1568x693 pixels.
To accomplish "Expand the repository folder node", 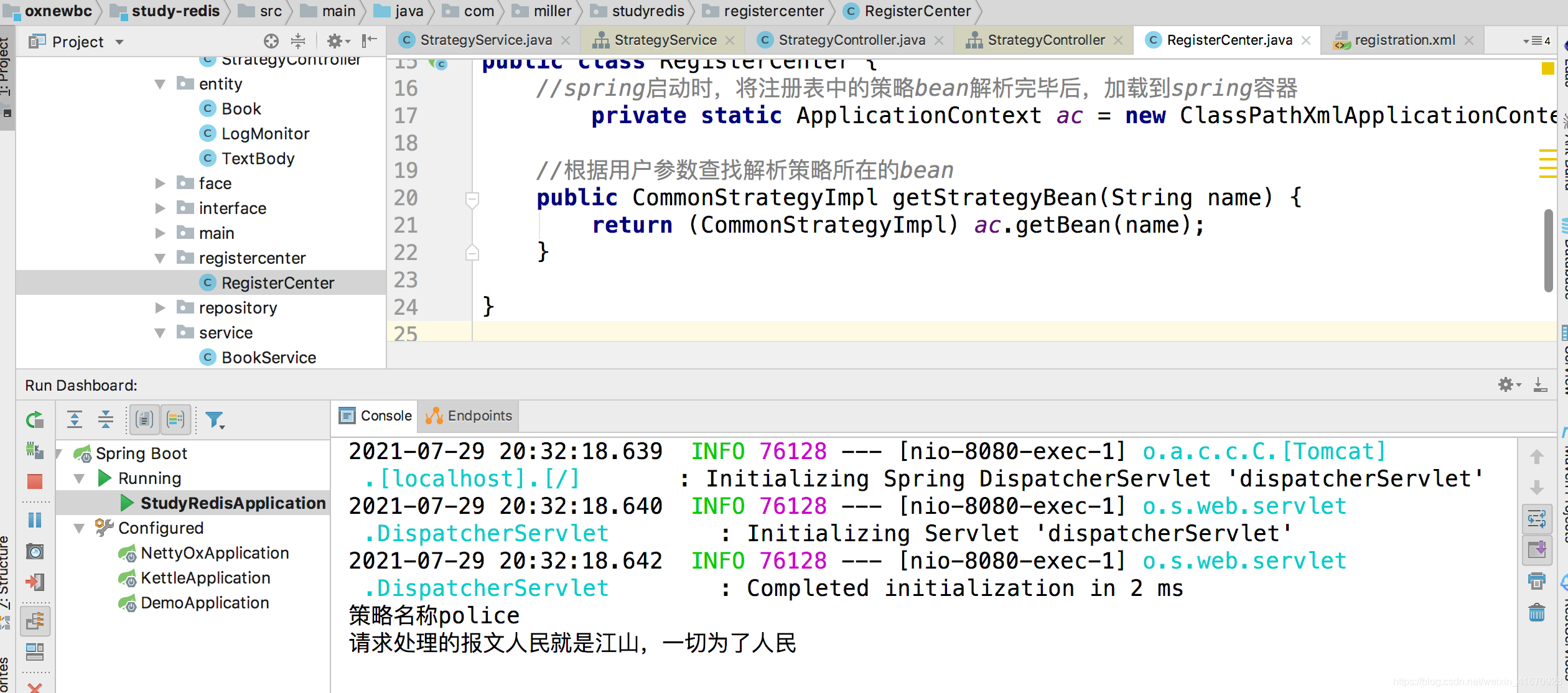I will (160, 308).
